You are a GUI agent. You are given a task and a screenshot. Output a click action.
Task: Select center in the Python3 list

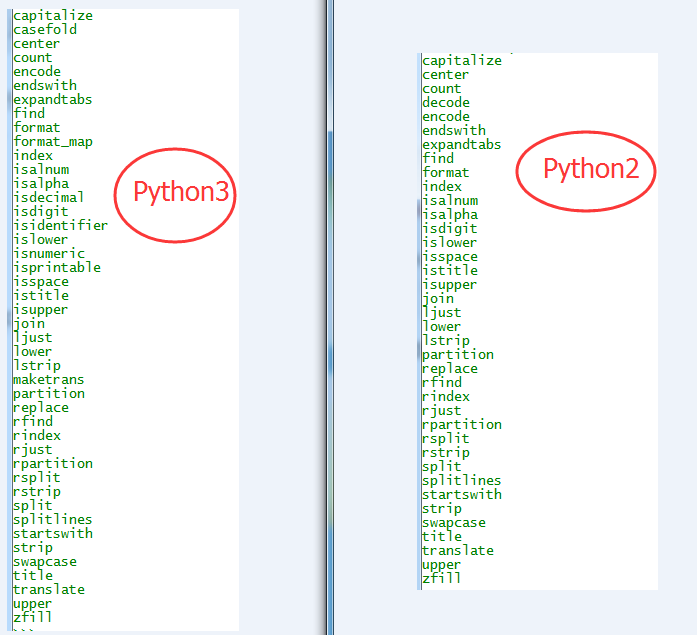click(36, 44)
